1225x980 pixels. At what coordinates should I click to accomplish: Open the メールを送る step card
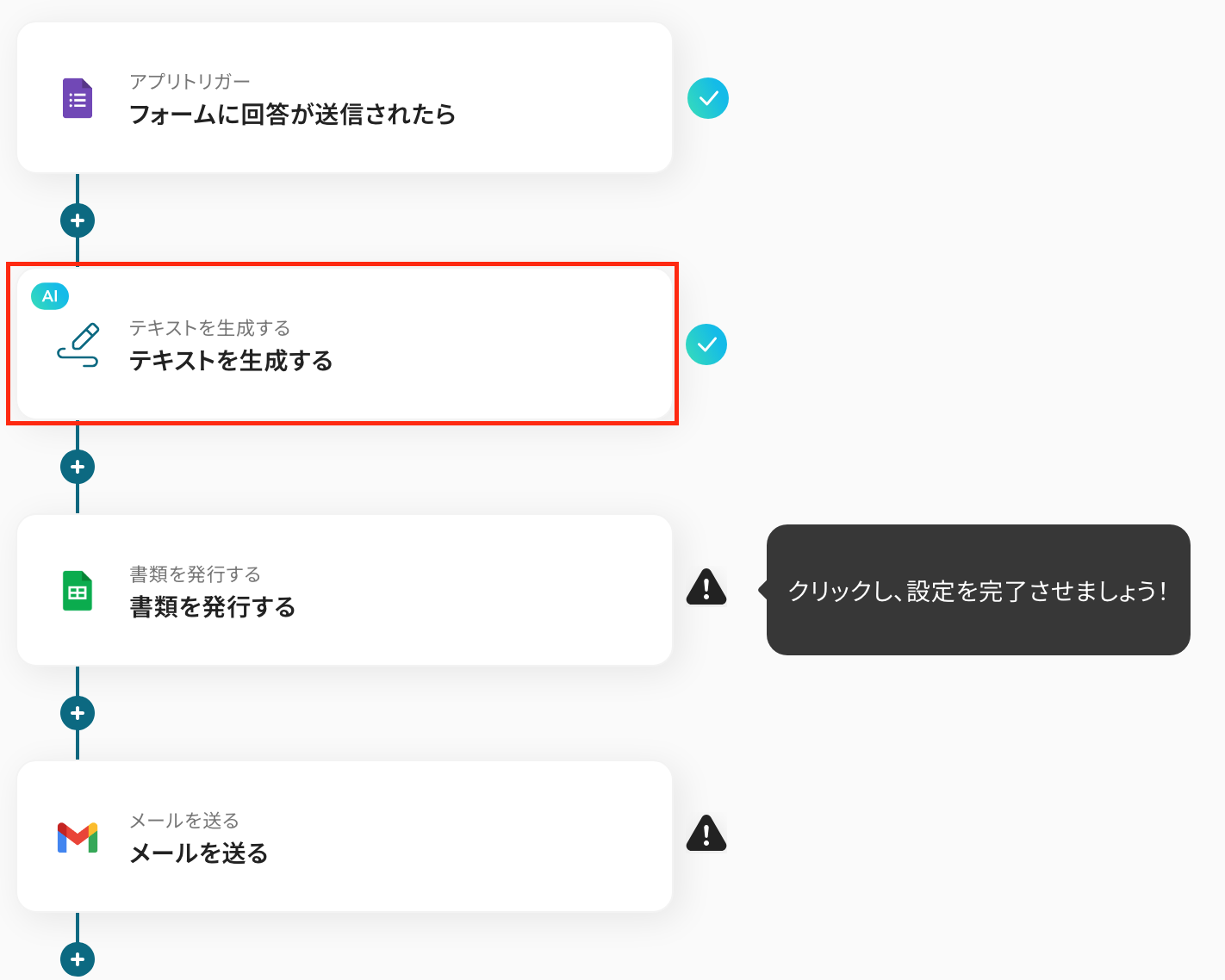431,837
